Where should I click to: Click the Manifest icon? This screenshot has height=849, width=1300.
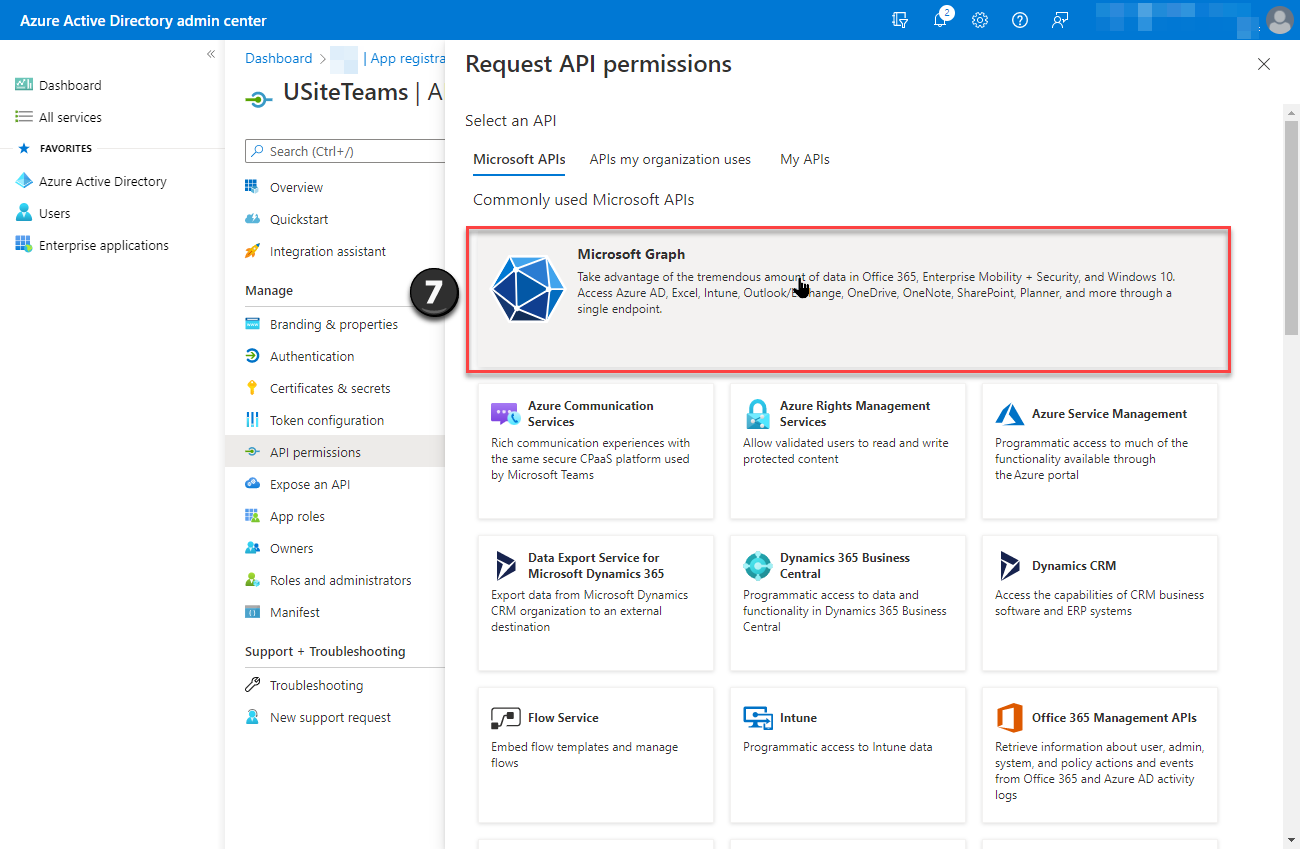pos(252,612)
